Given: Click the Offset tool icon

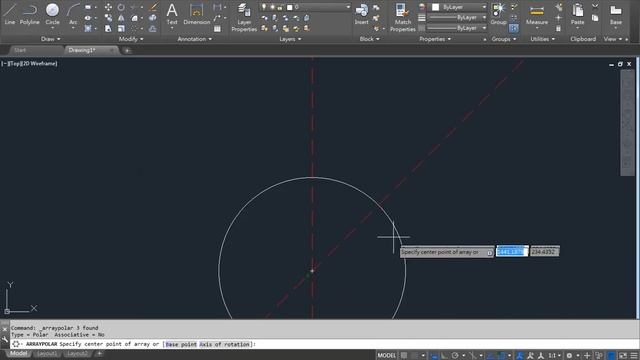Looking at the screenshot, I should tap(153, 29).
